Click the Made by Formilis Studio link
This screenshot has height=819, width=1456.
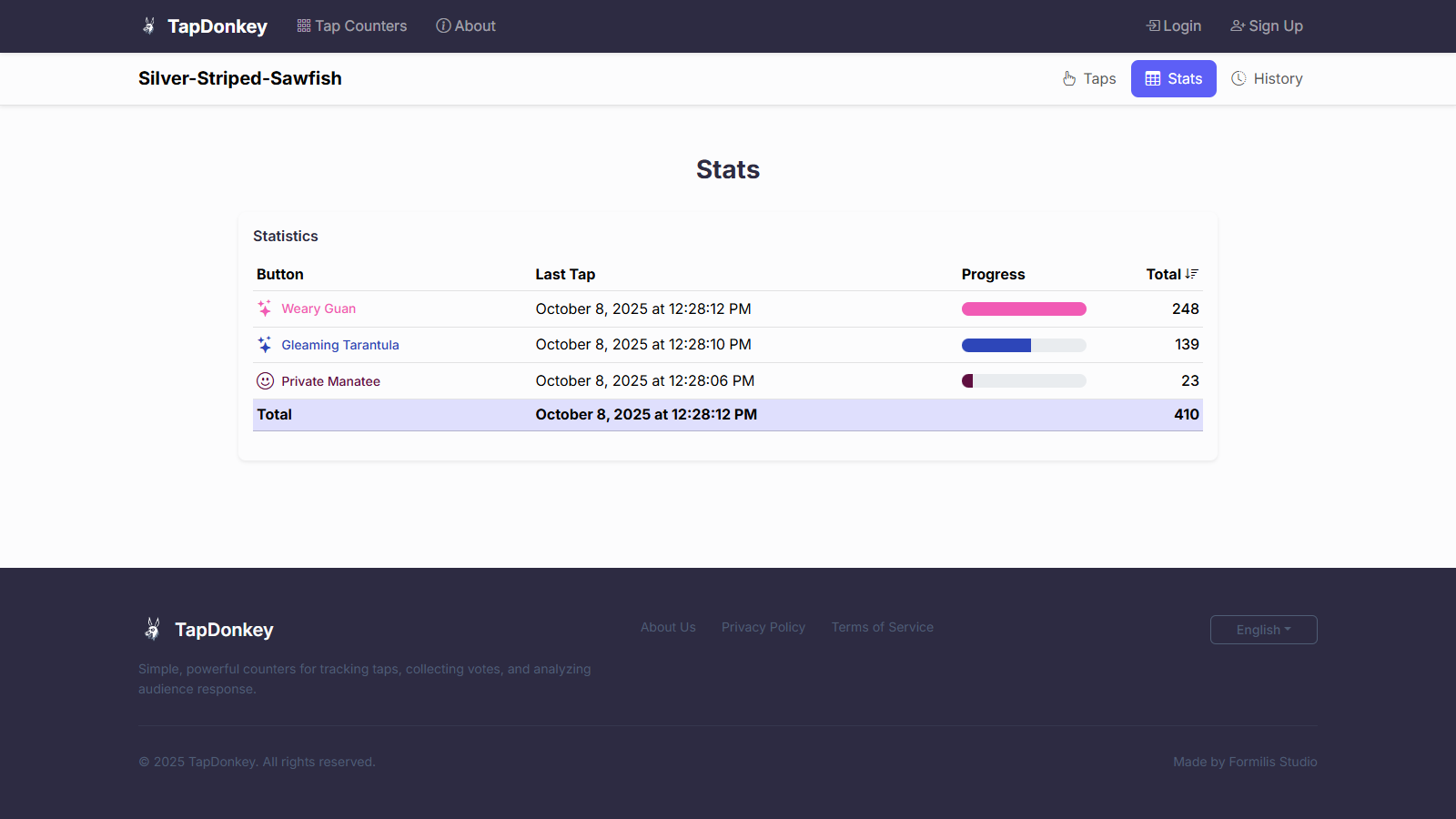coord(1245,762)
